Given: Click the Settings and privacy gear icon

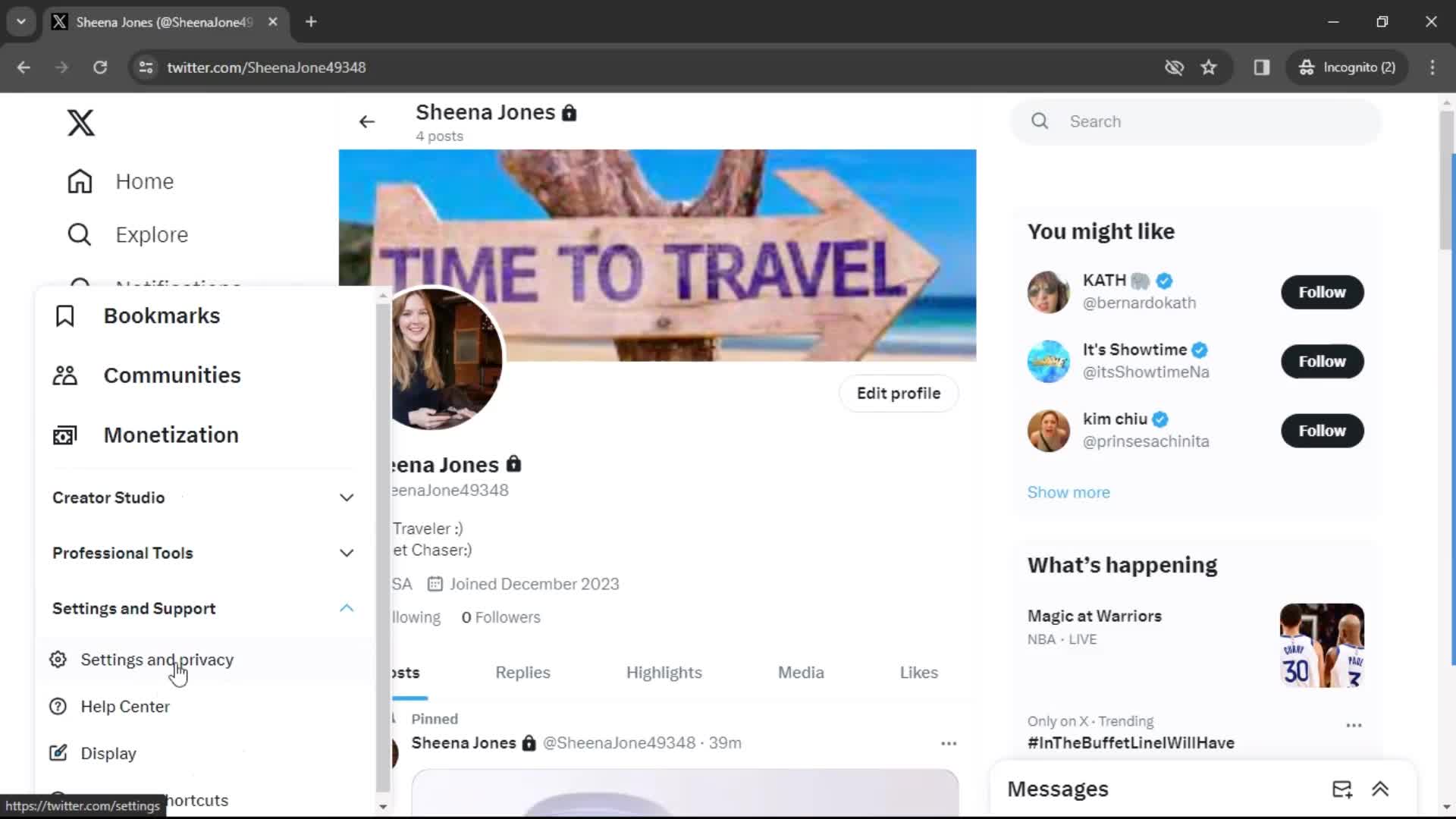Looking at the screenshot, I should point(57,659).
